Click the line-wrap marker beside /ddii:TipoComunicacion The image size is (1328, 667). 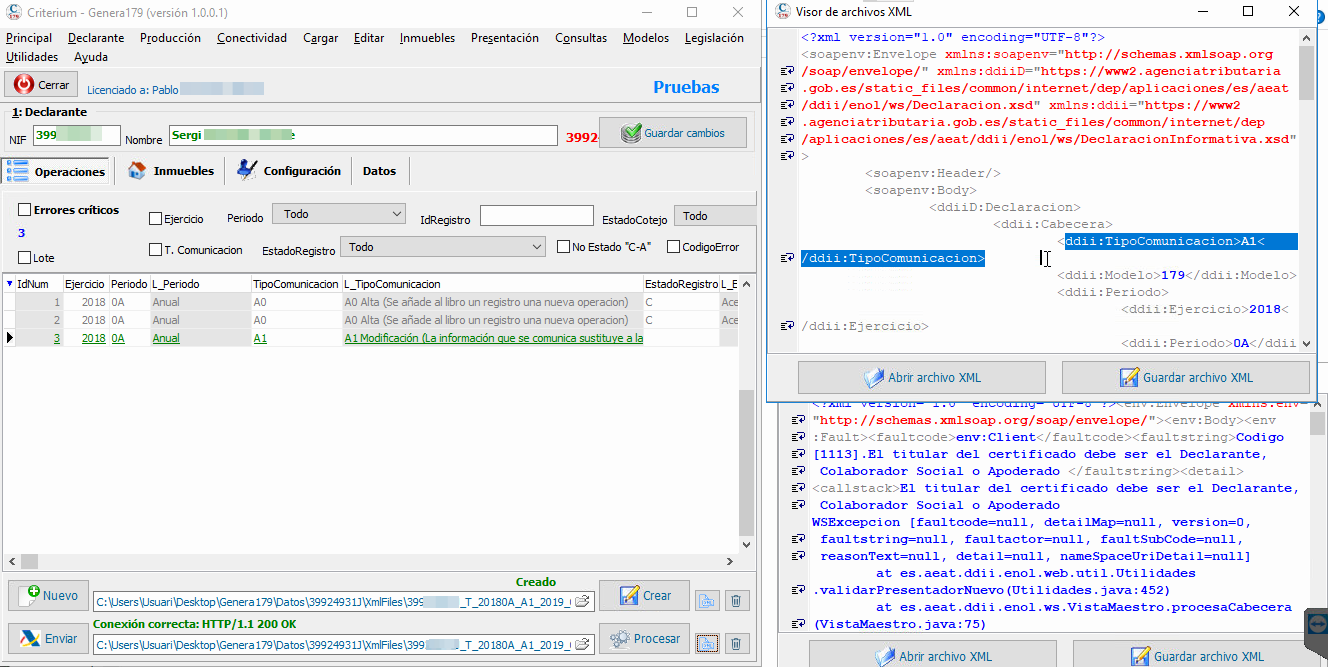point(788,258)
